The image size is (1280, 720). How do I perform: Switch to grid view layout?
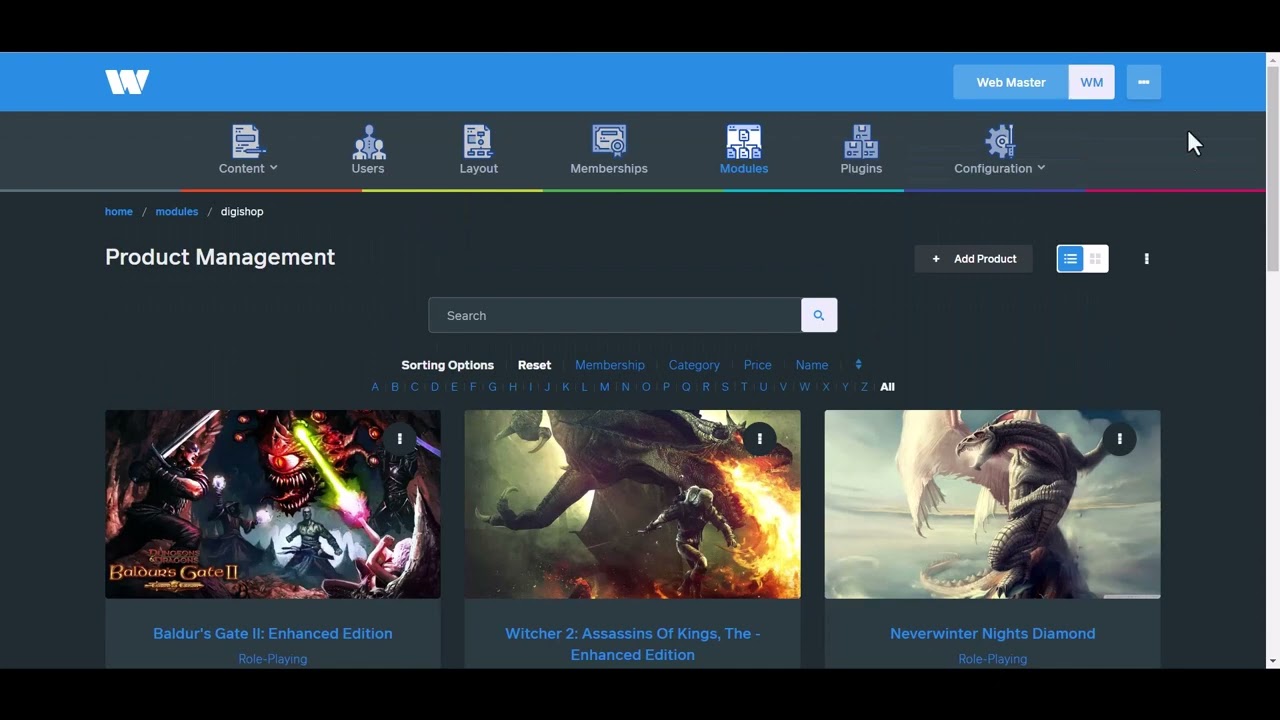tap(1095, 259)
